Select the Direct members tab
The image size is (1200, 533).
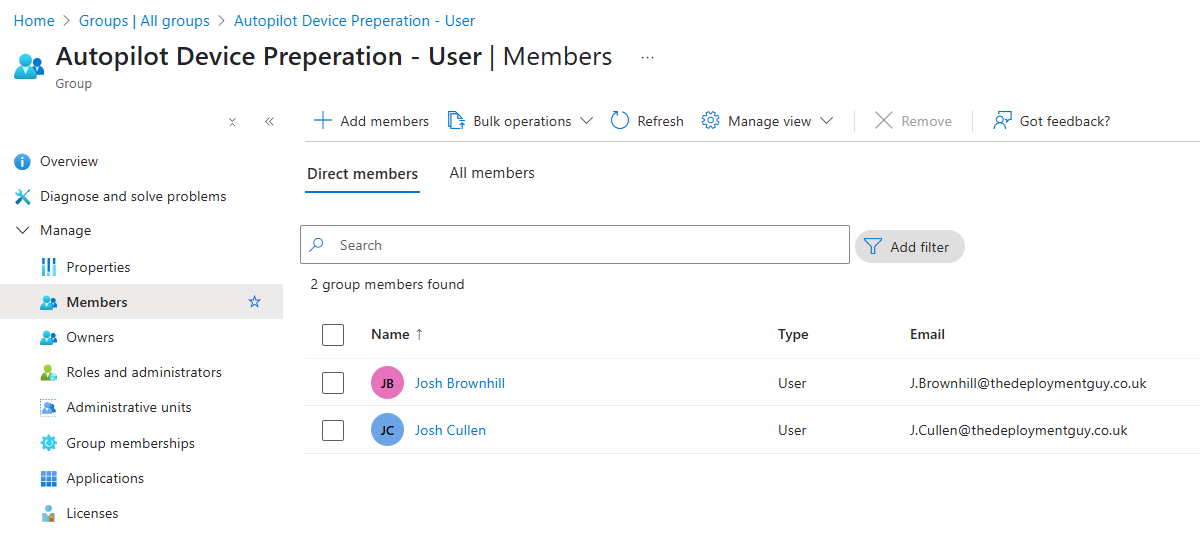coord(362,174)
